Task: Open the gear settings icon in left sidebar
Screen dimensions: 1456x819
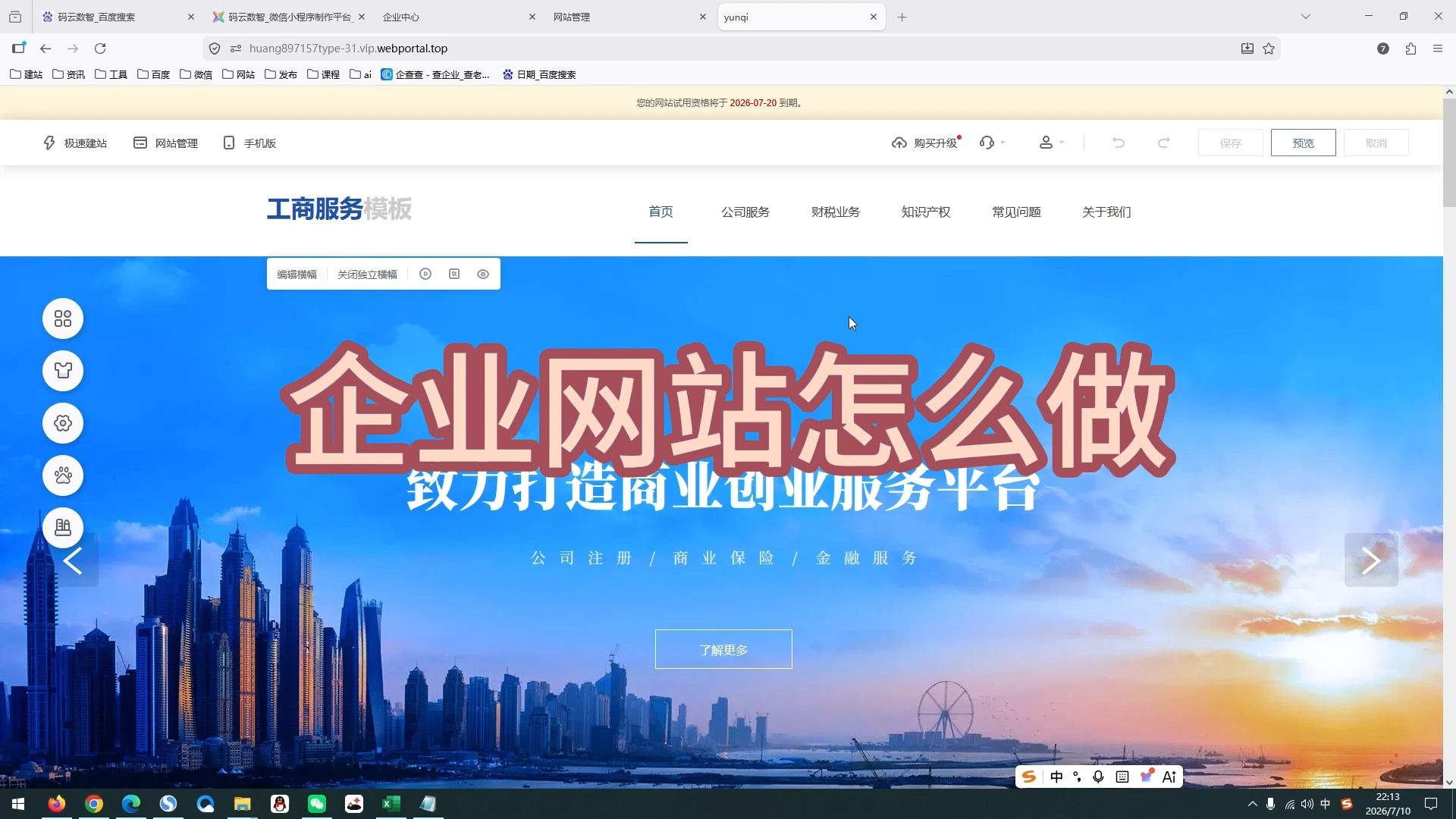Action: [63, 423]
